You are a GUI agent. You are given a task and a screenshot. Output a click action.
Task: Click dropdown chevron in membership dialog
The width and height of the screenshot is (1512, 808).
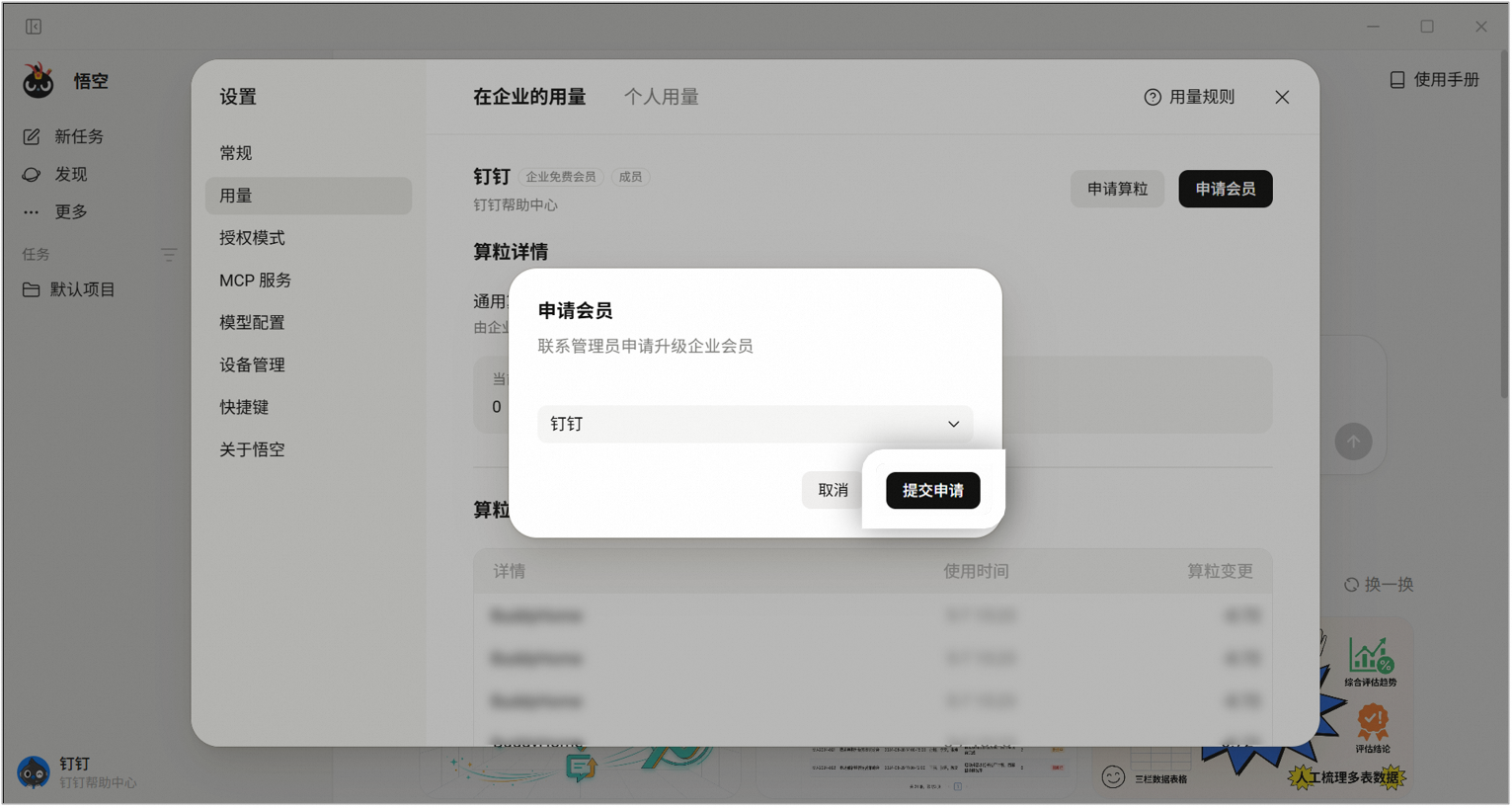pyautogui.click(x=954, y=424)
